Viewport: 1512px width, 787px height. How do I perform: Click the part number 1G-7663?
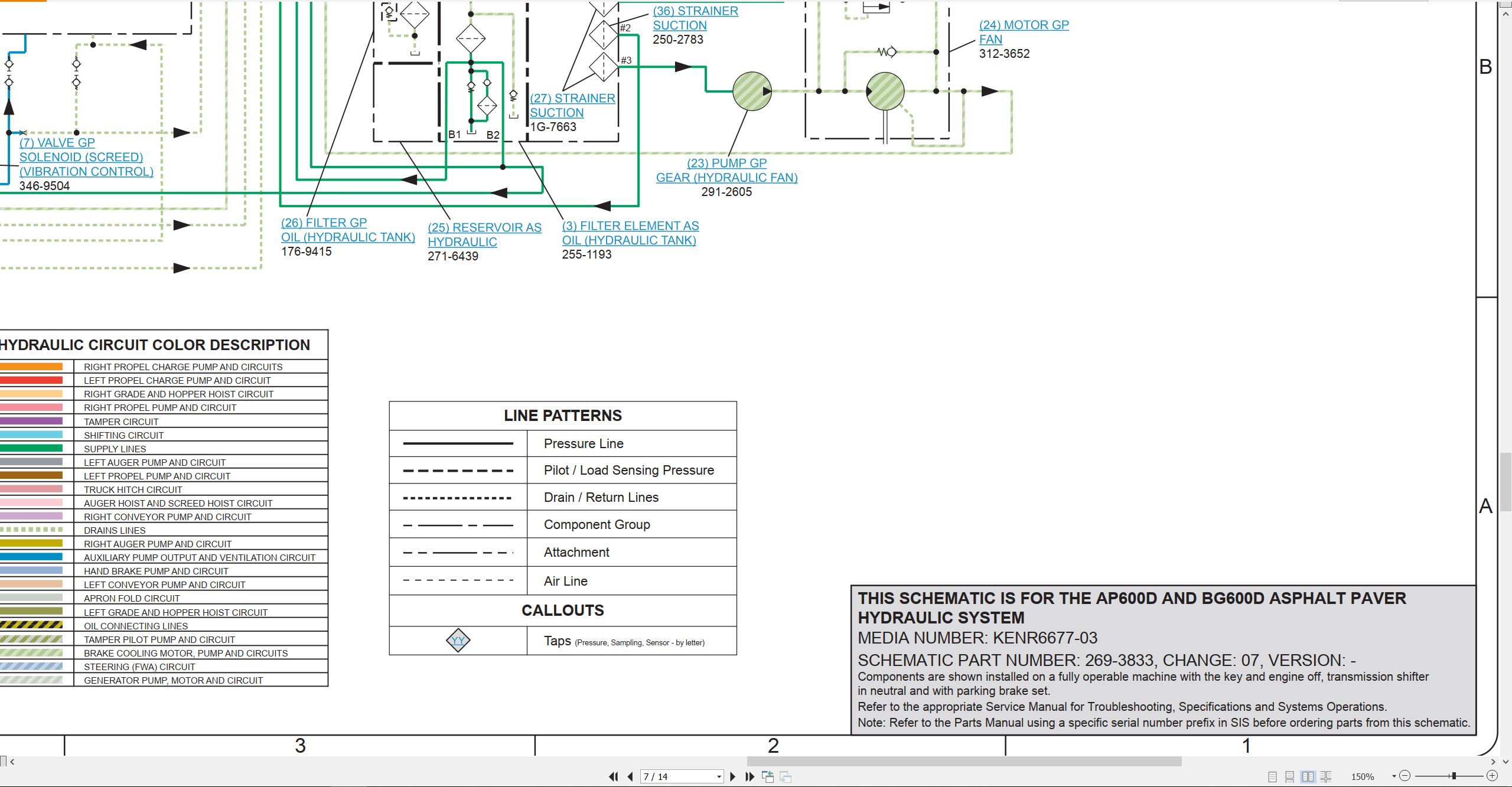(553, 127)
